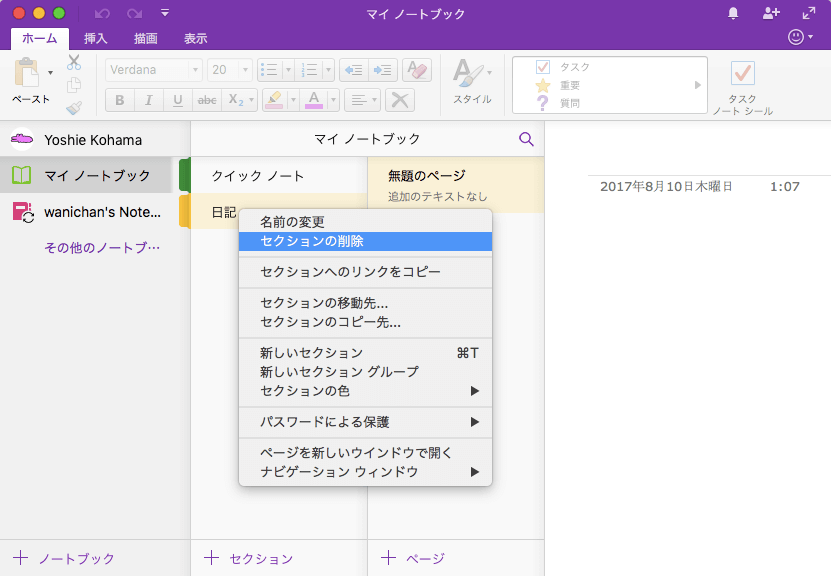
Task: Click the search magnifier icon
Action: [526, 139]
